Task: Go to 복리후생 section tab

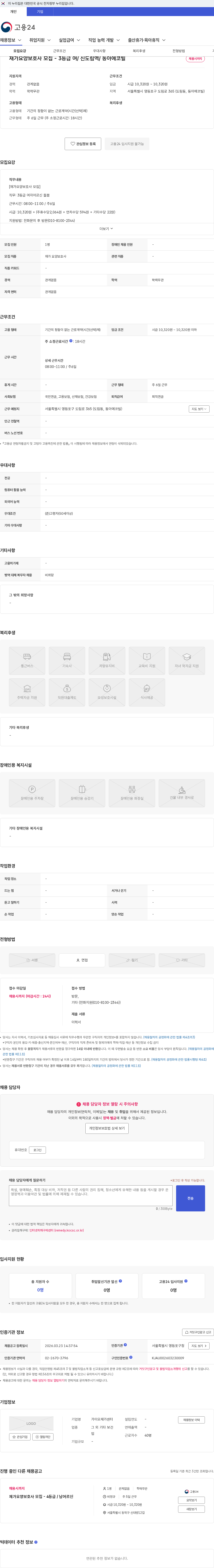Action: (x=139, y=51)
